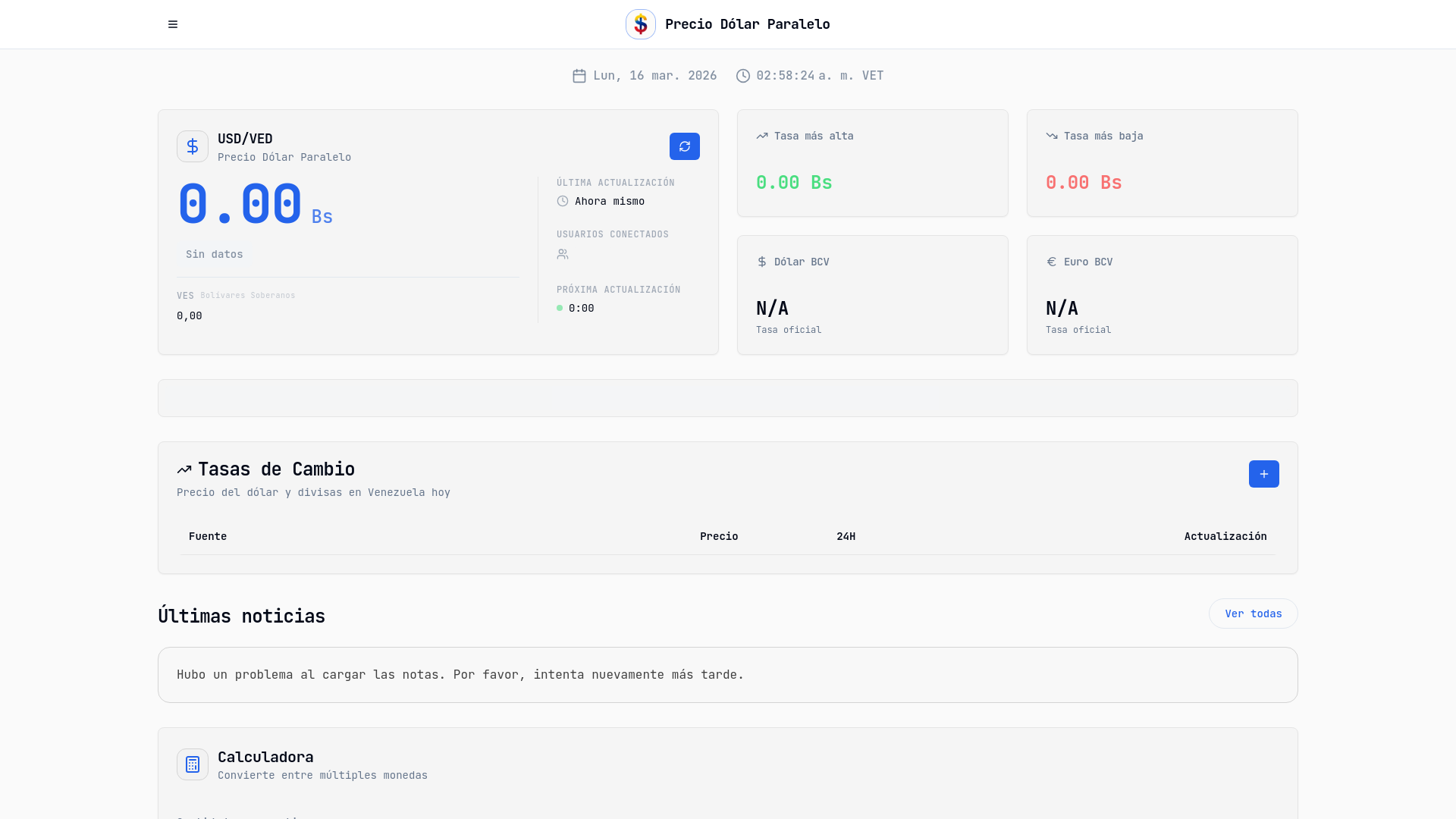Click the Calculadora heading
This screenshot has width=1456, height=819.
pyautogui.click(x=265, y=757)
